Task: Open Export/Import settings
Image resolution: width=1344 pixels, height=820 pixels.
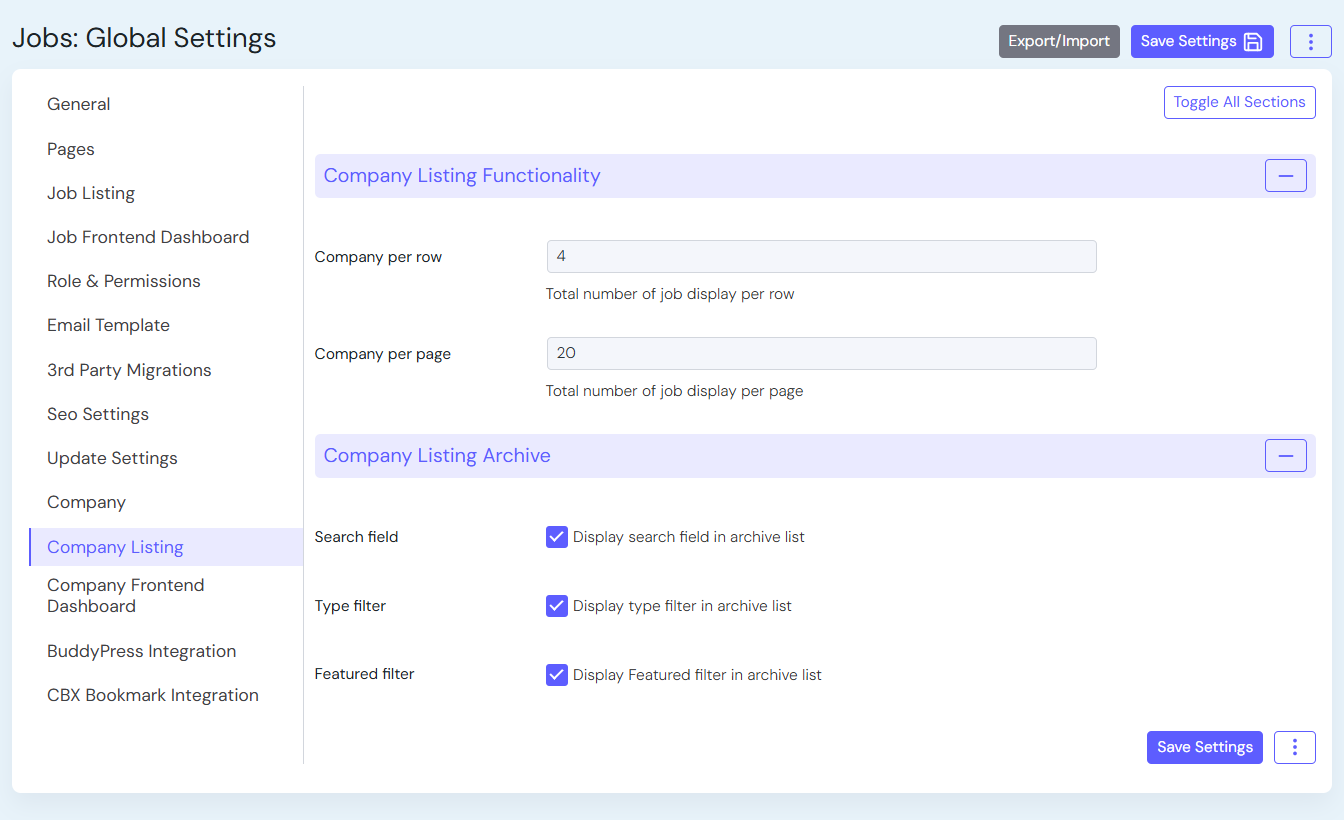Action: pyautogui.click(x=1058, y=42)
